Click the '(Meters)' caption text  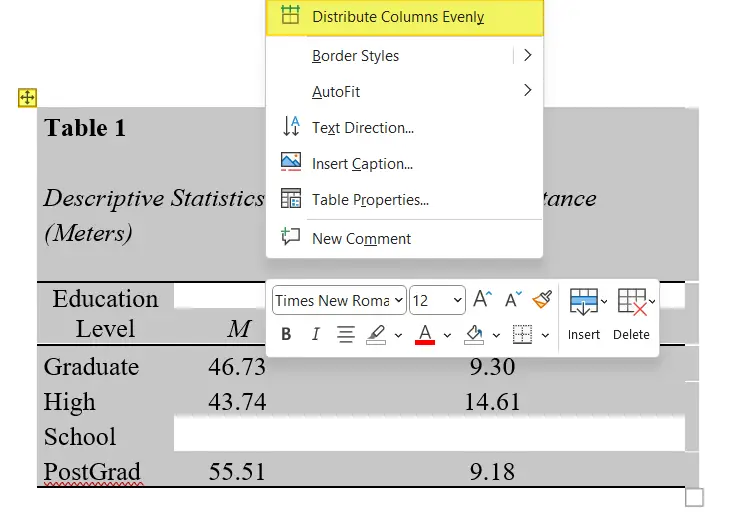88,233
